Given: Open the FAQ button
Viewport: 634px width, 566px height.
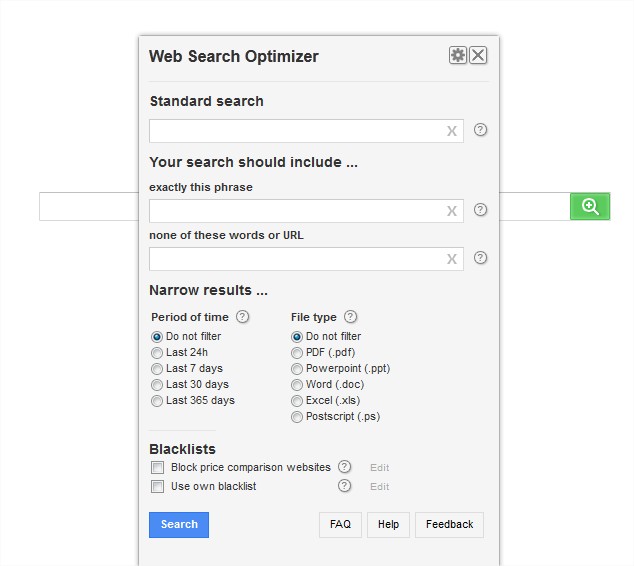Looking at the screenshot, I should point(340,525).
